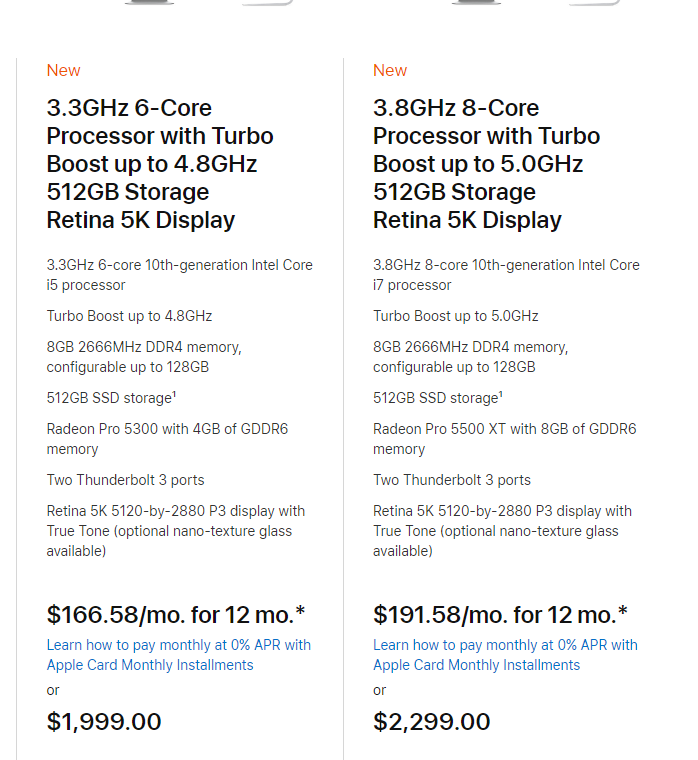Select the 3.8GHz 8-Core Processor heading
The image size is (698, 760).
(x=486, y=164)
